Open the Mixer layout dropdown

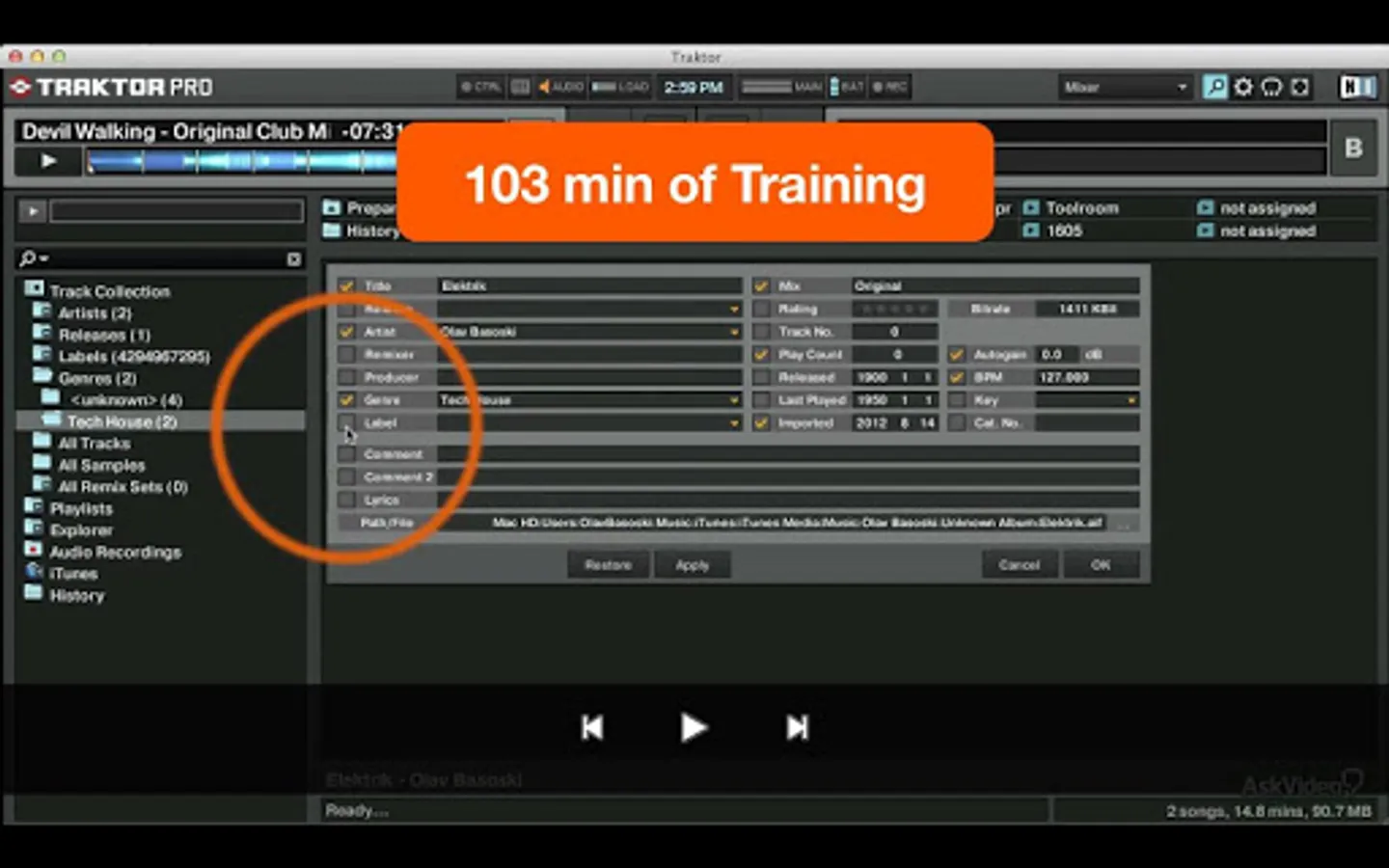[x=1125, y=87]
